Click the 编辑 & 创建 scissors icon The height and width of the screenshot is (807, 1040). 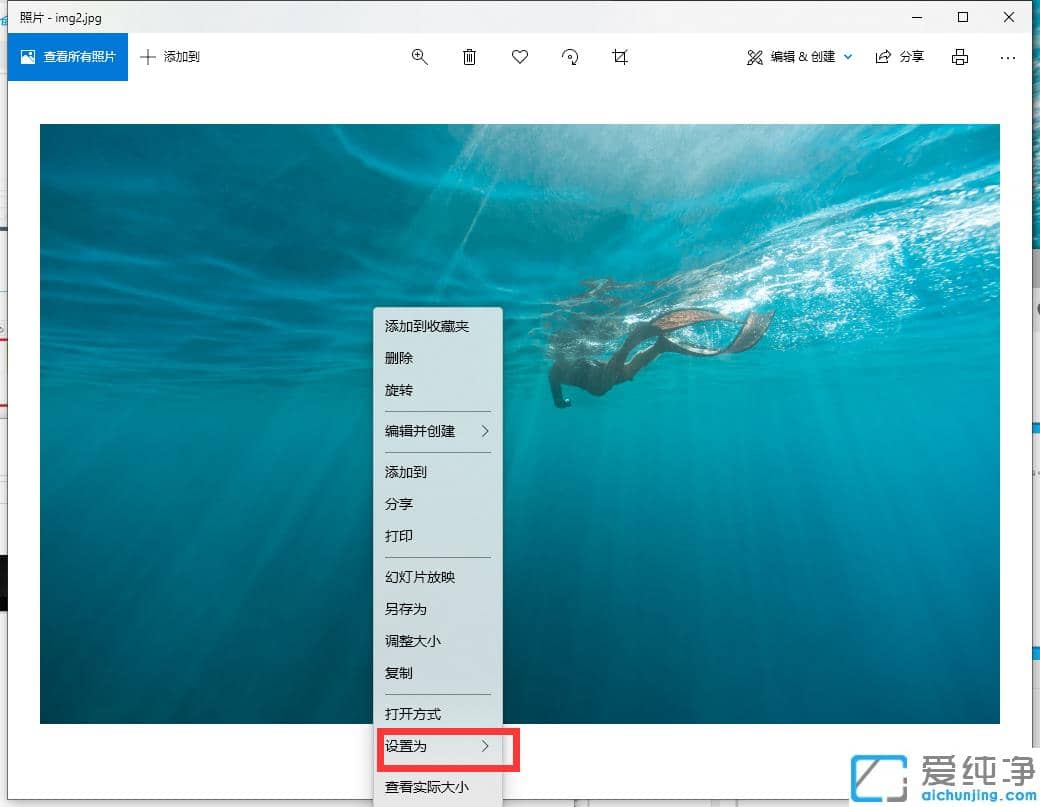coord(755,56)
